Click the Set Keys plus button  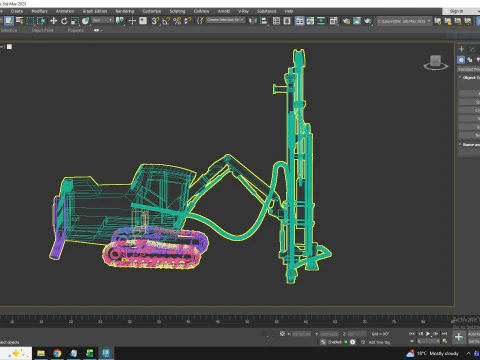tap(459, 337)
